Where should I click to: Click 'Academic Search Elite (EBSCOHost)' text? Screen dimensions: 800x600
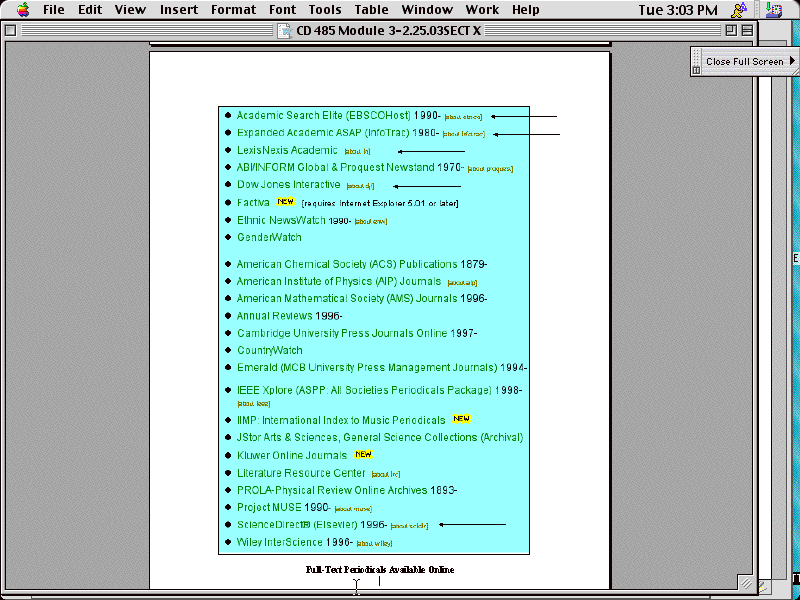click(x=323, y=115)
